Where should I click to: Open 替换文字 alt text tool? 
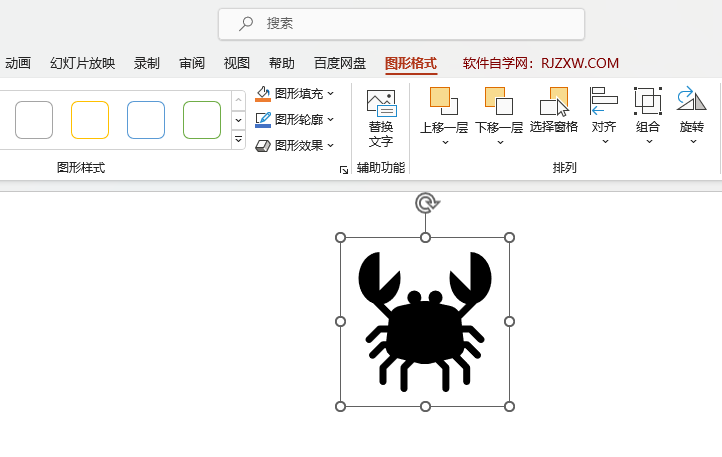pos(381,118)
